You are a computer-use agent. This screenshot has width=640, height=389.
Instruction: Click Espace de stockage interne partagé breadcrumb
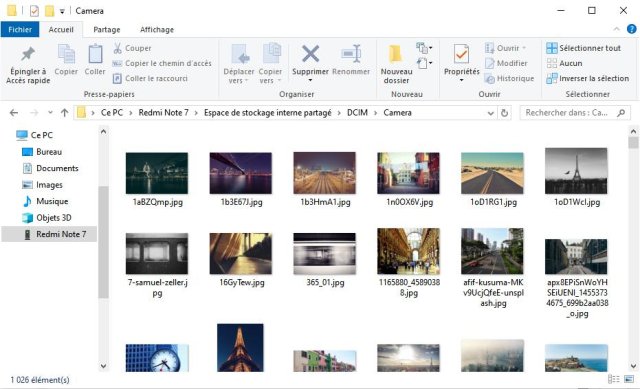pos(268,113)
